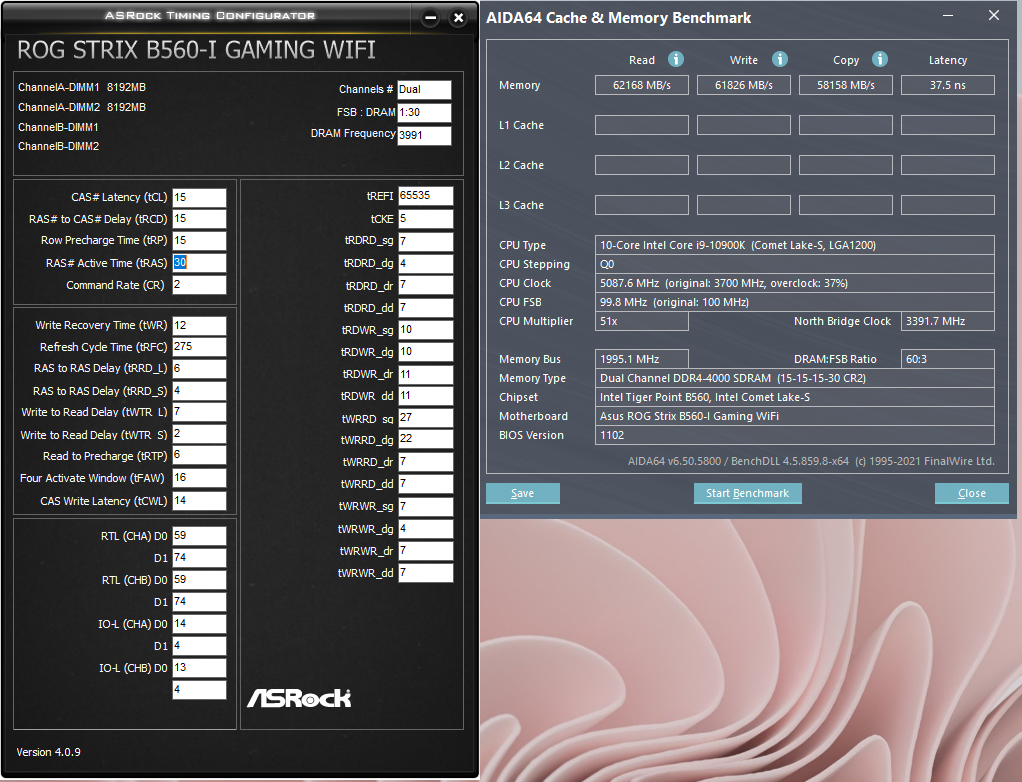Viewport: 1022px width, 782px height.
Task: Close the ASRock Timing Configurator window
Action: tap(458, 18)
